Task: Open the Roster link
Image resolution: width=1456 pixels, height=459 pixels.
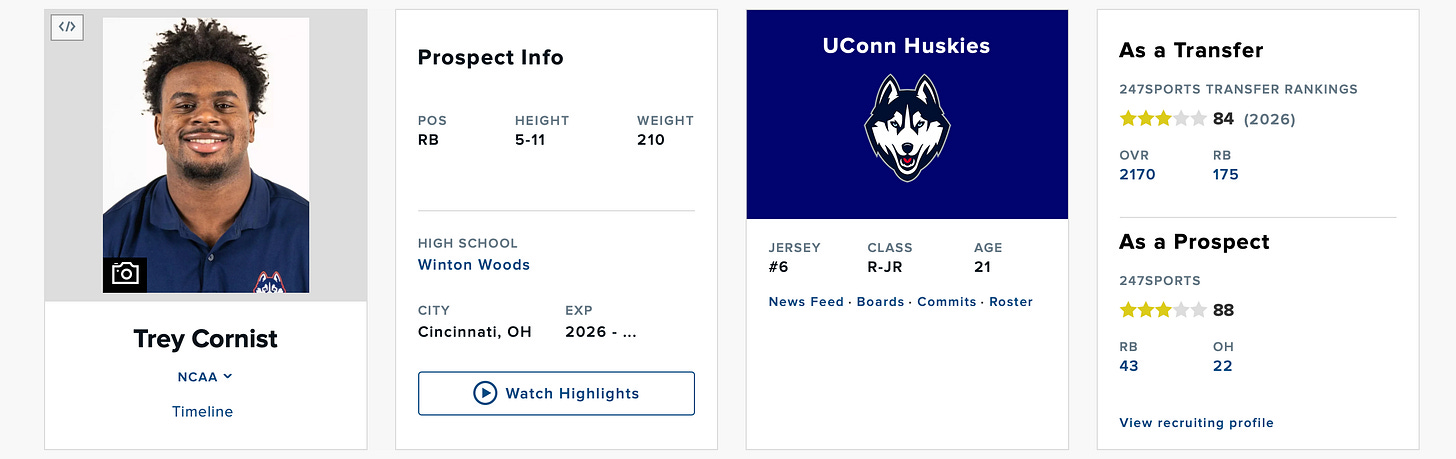Action: point(1011,302)
